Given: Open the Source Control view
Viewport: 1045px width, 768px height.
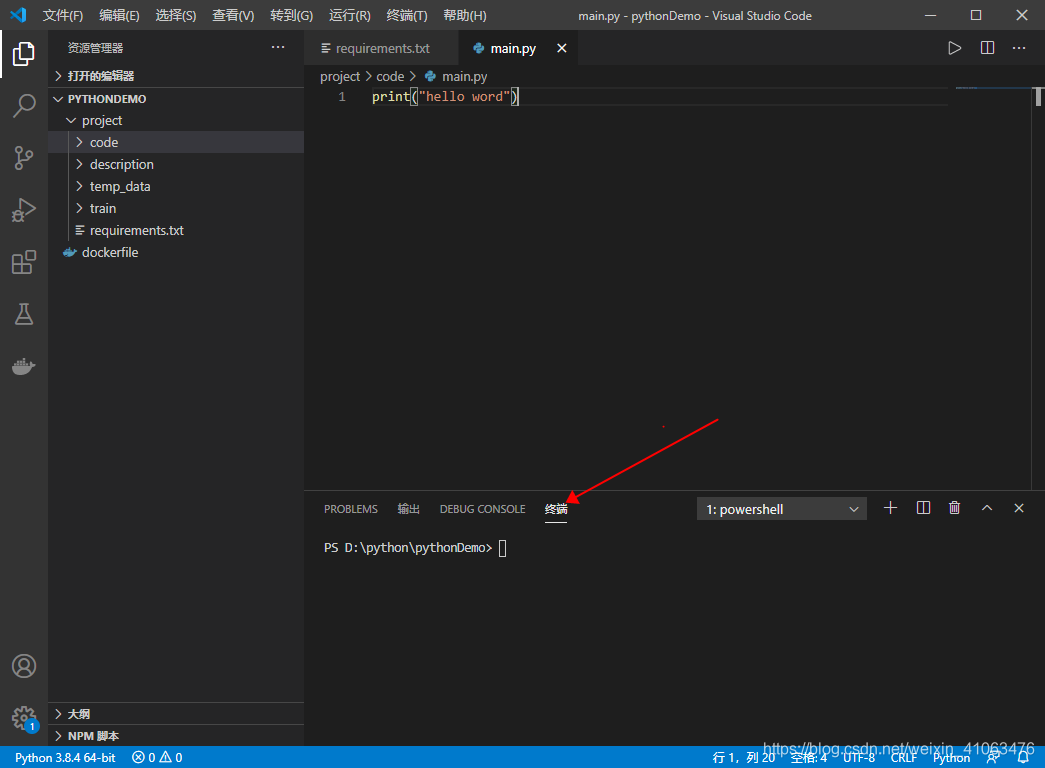Looking at the screenshot, I should pos(24,158).
